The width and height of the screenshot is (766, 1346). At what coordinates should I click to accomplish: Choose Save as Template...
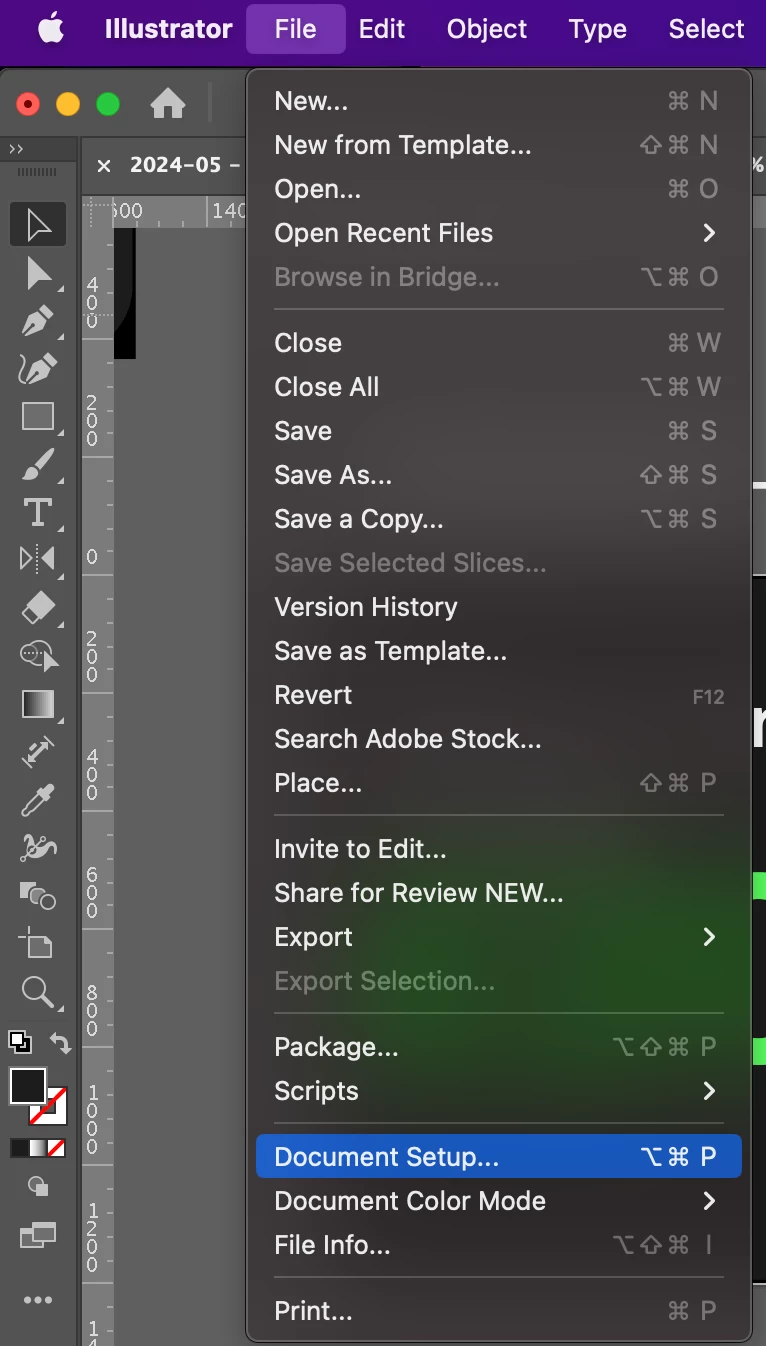pos(498,651)
